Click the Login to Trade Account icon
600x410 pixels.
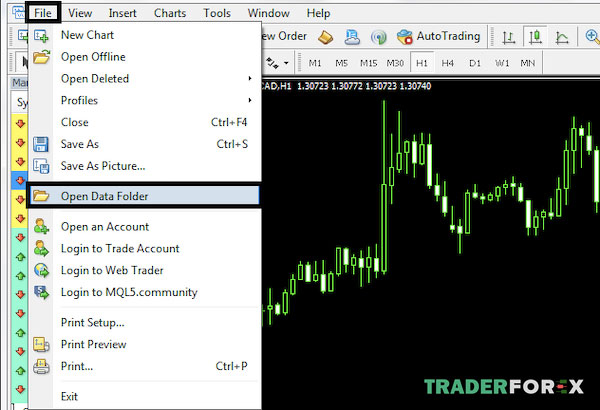41,248
